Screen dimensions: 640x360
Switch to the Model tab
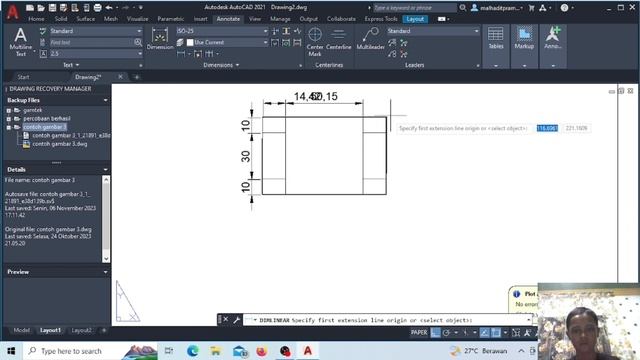[x=22, y=330]
